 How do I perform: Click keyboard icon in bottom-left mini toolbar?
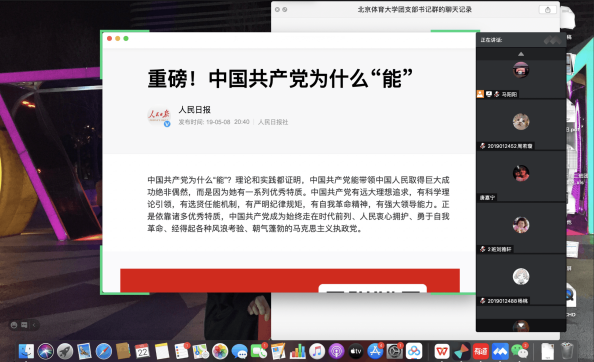pyautogui.click(x=24, y=325)
